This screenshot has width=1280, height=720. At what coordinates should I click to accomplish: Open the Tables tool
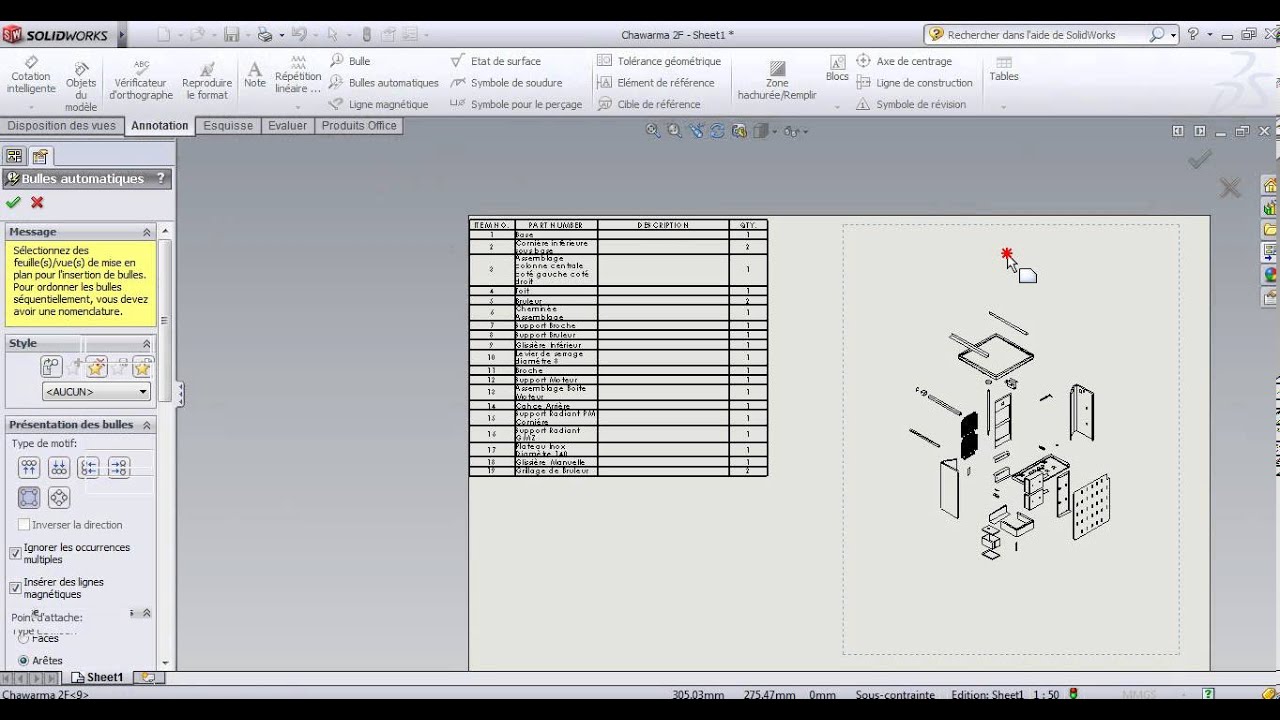tap(1004, 69)
